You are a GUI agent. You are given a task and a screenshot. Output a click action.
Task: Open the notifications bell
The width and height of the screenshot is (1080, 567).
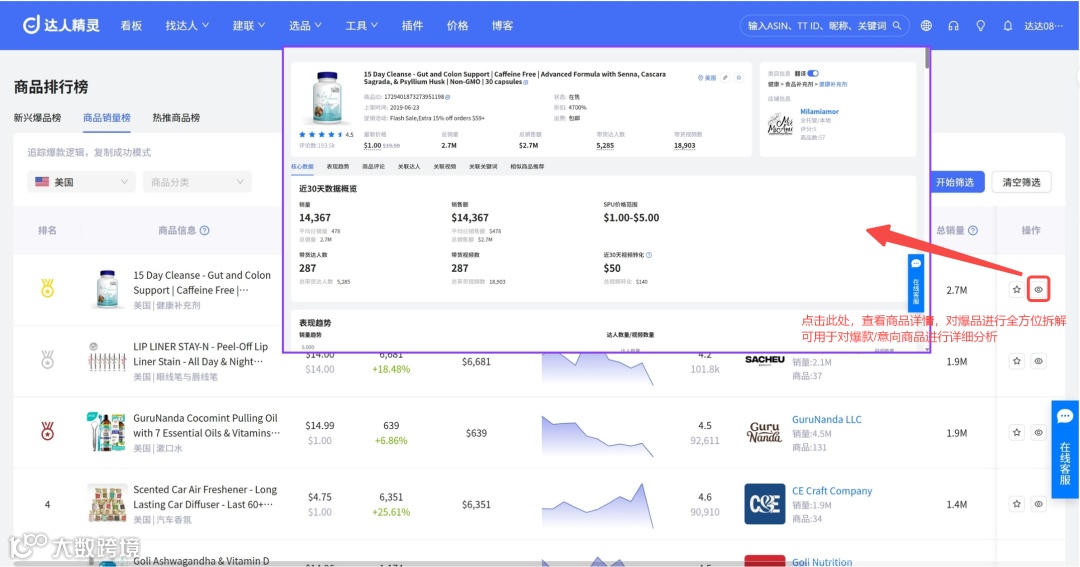click(x=1008, y=25)
